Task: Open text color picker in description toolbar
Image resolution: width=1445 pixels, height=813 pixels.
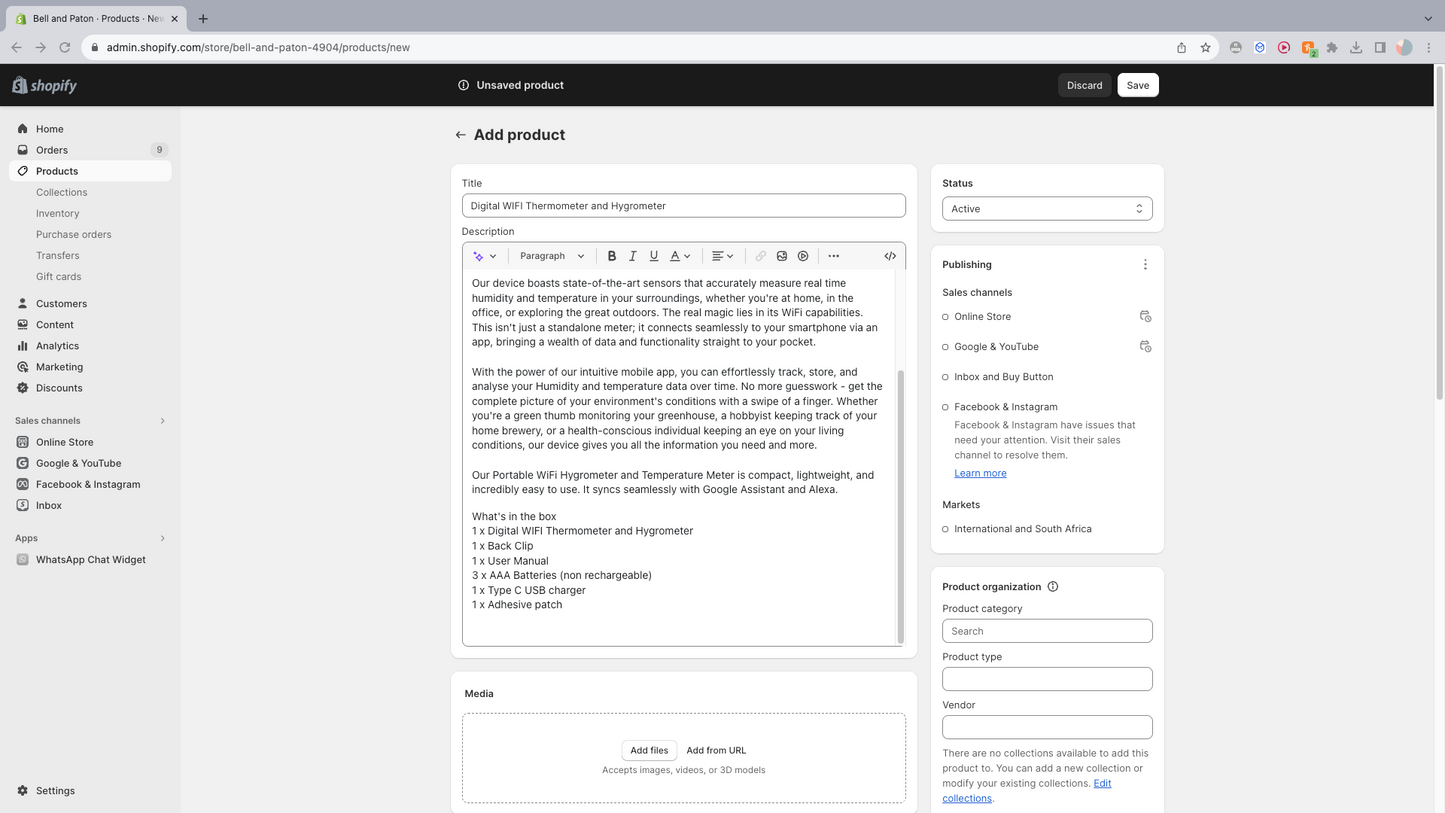Action: [x=680, y=256]
